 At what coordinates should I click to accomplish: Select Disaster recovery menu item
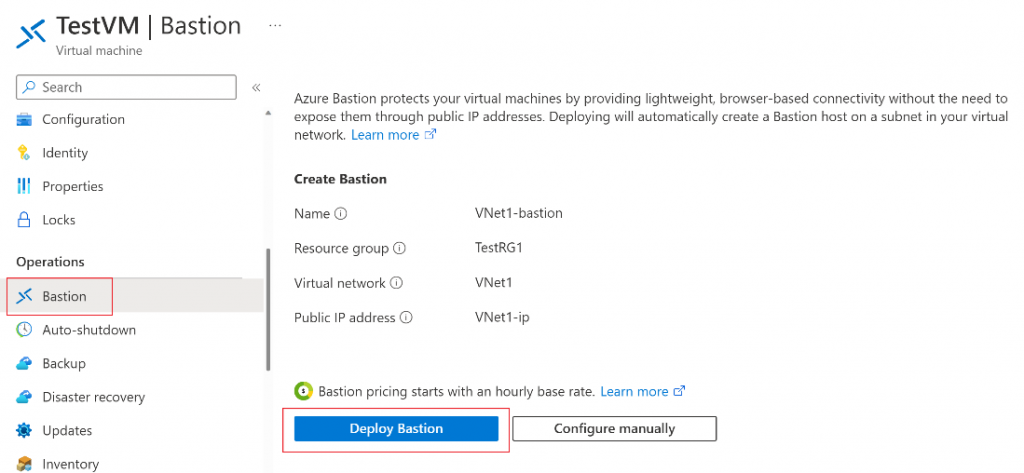click(x=94, y=397)
